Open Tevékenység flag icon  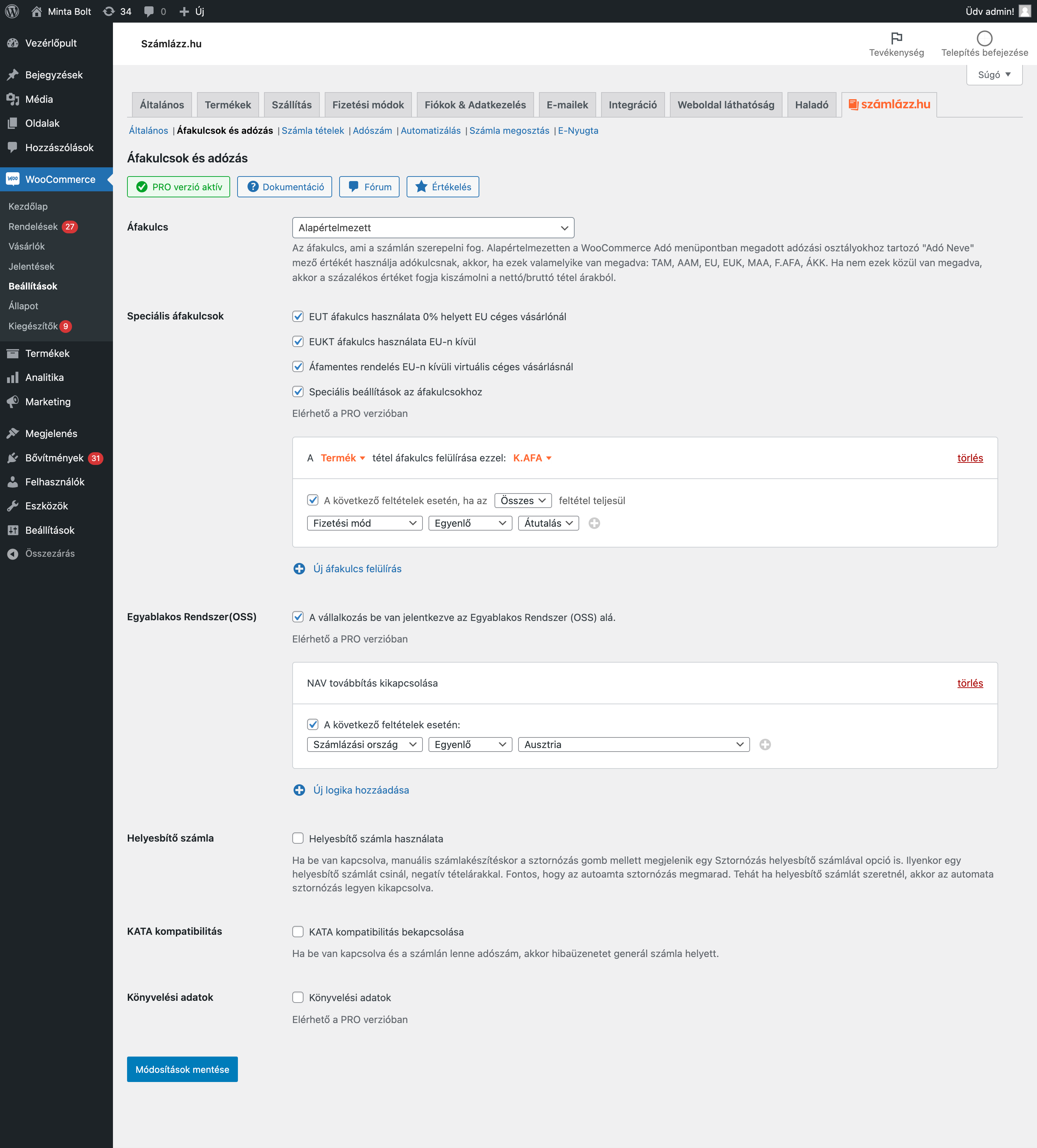coord(896,38)
